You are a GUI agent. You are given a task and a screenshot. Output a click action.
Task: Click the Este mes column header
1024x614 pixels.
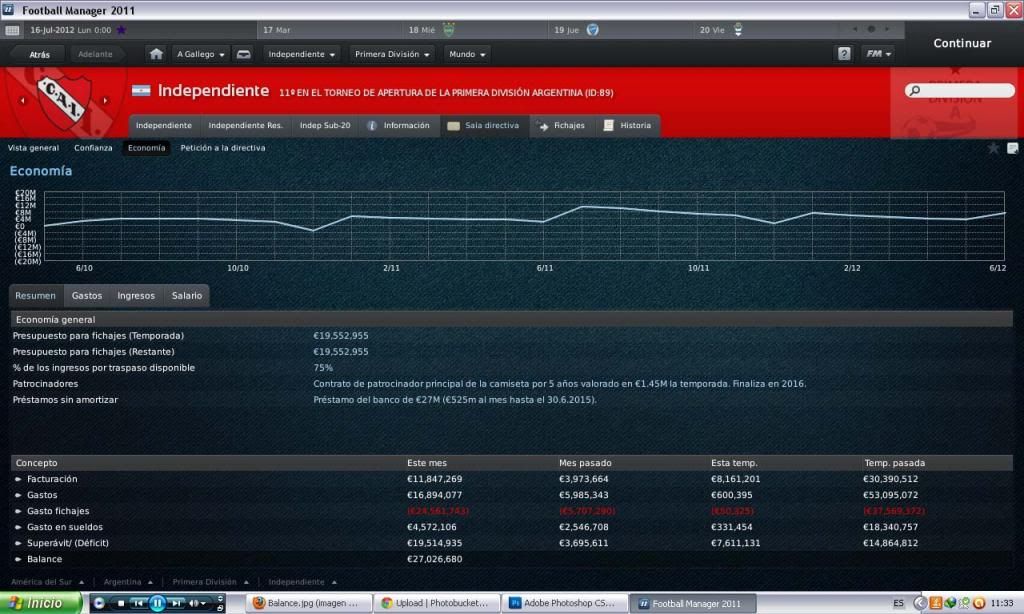coord(426,463)
